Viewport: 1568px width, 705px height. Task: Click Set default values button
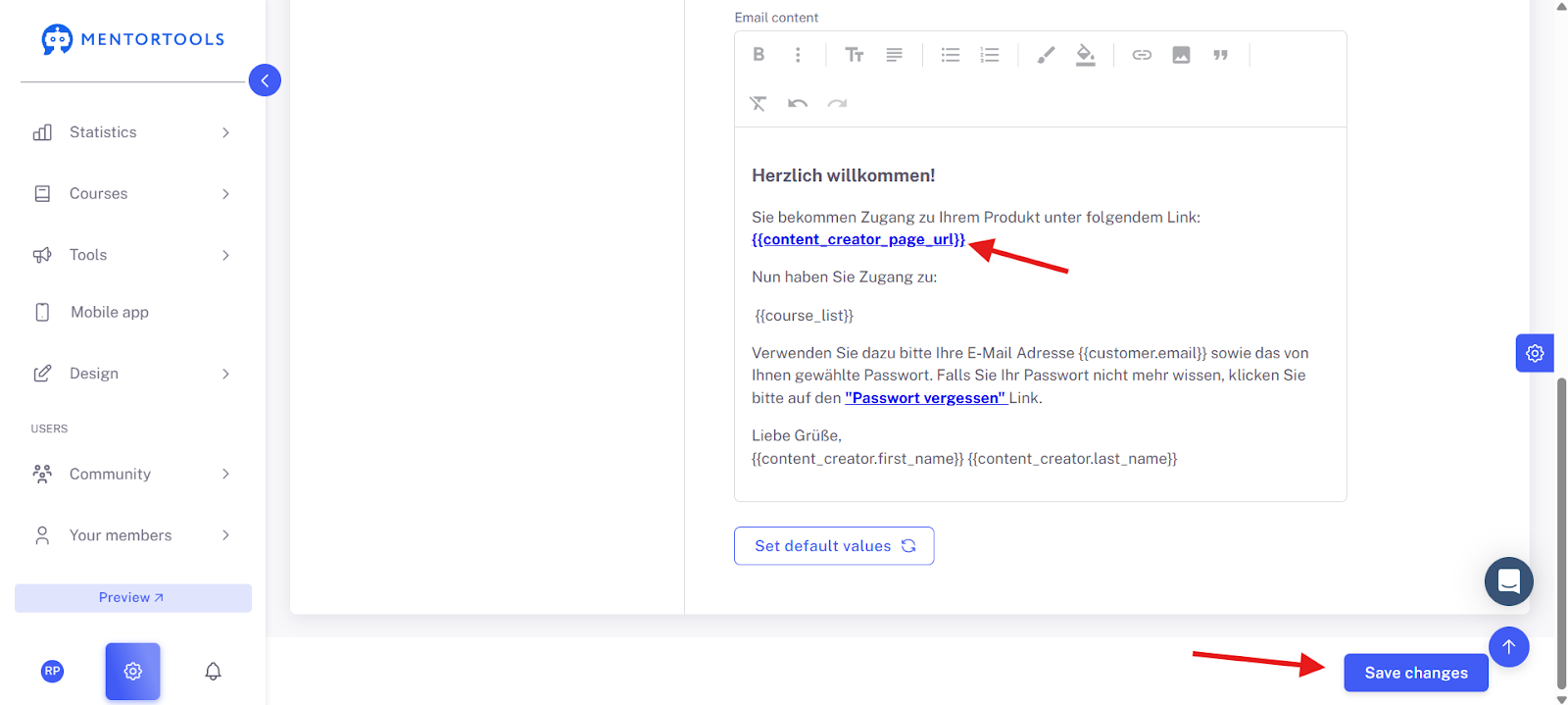point(834,546)
